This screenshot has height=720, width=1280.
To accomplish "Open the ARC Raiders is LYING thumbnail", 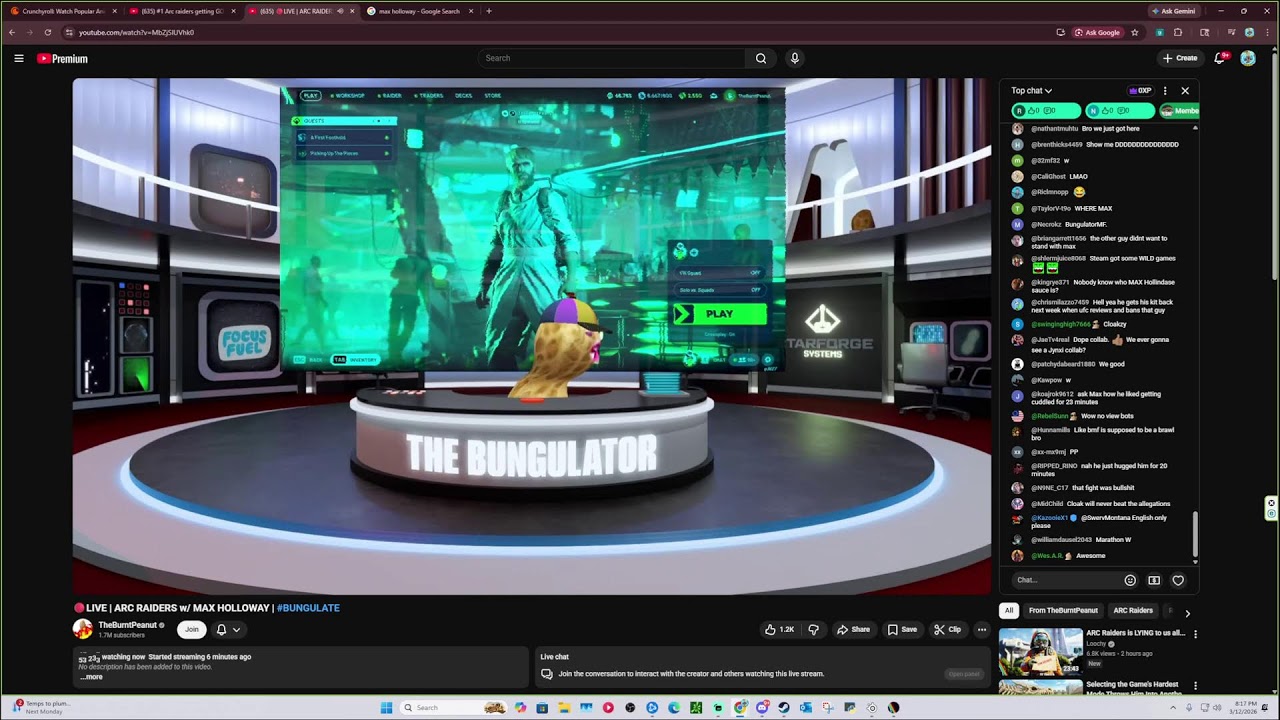I will 1040,651.
